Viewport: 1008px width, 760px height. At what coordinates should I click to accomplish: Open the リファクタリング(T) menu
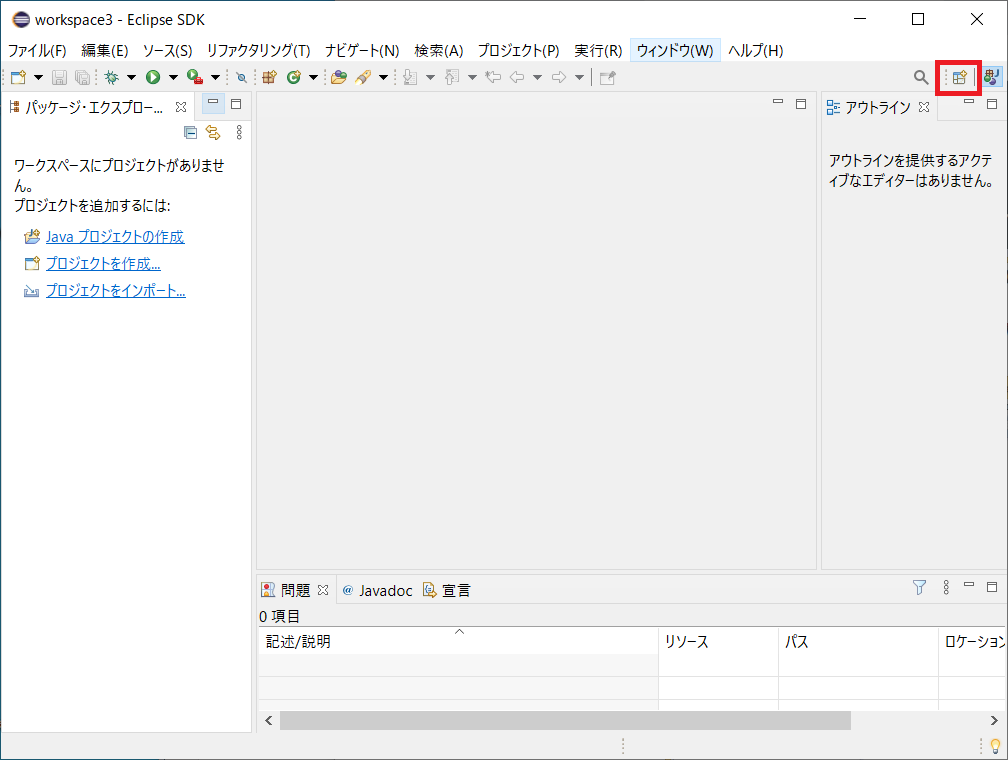258,50
